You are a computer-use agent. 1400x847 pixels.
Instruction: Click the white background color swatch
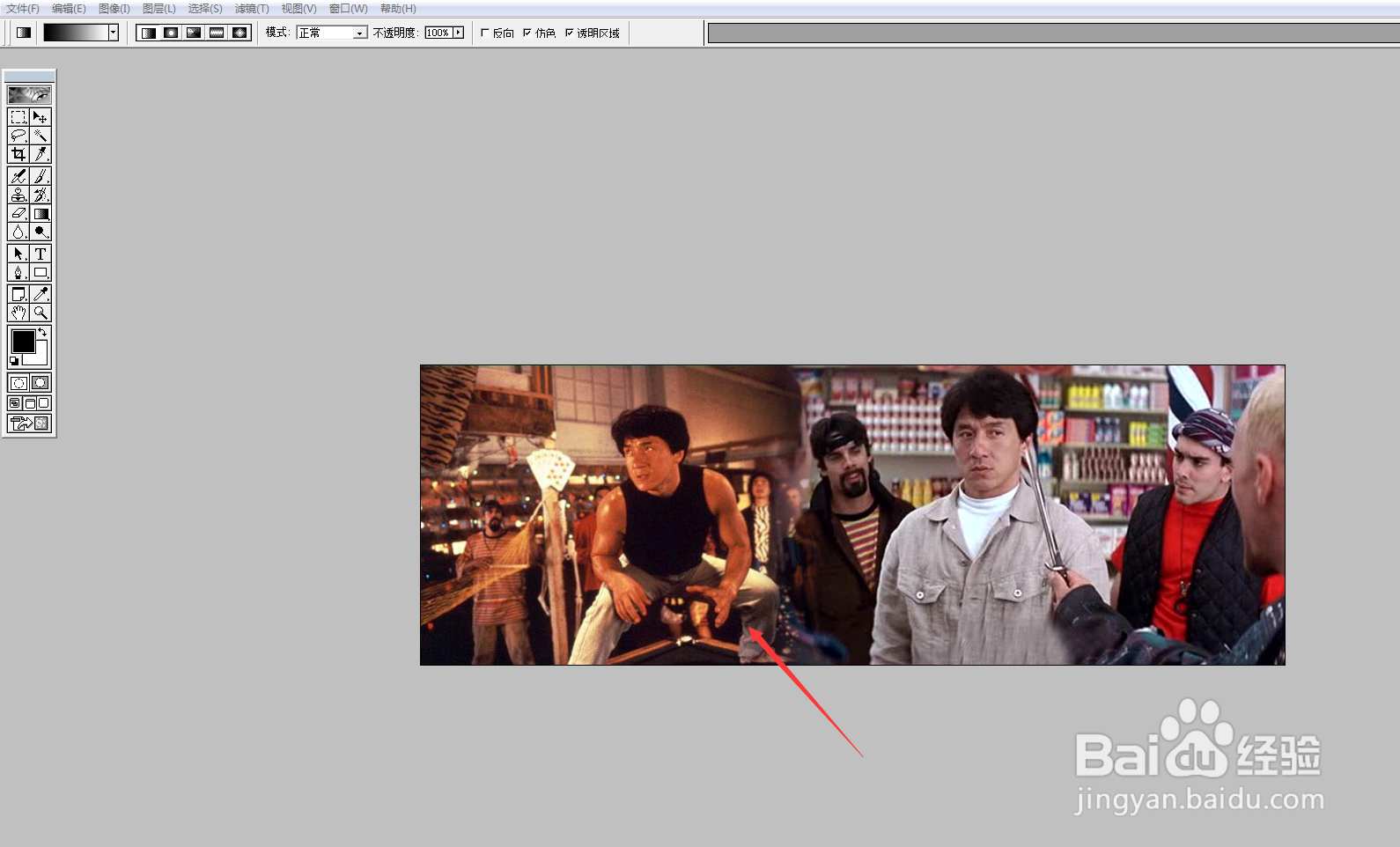click(x=41, y=357)
